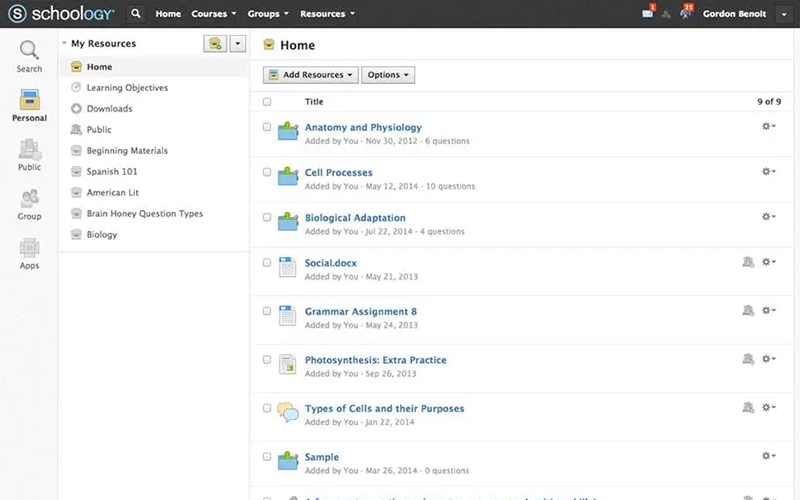This screenshot has width=800, height=500.
Task: Click the Schoology logo
Action: [x=61, y=14]
